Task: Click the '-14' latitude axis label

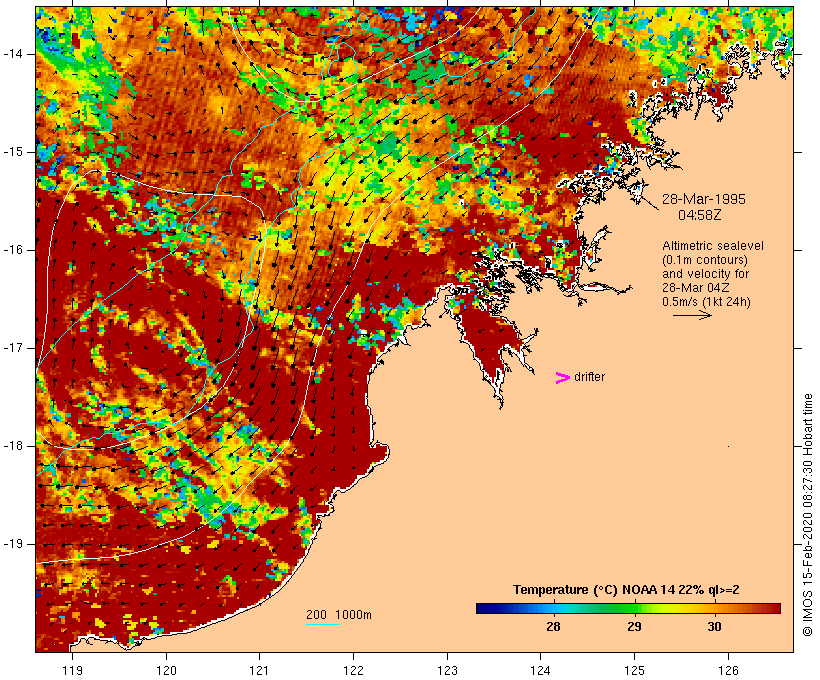Action: point(13,54)
